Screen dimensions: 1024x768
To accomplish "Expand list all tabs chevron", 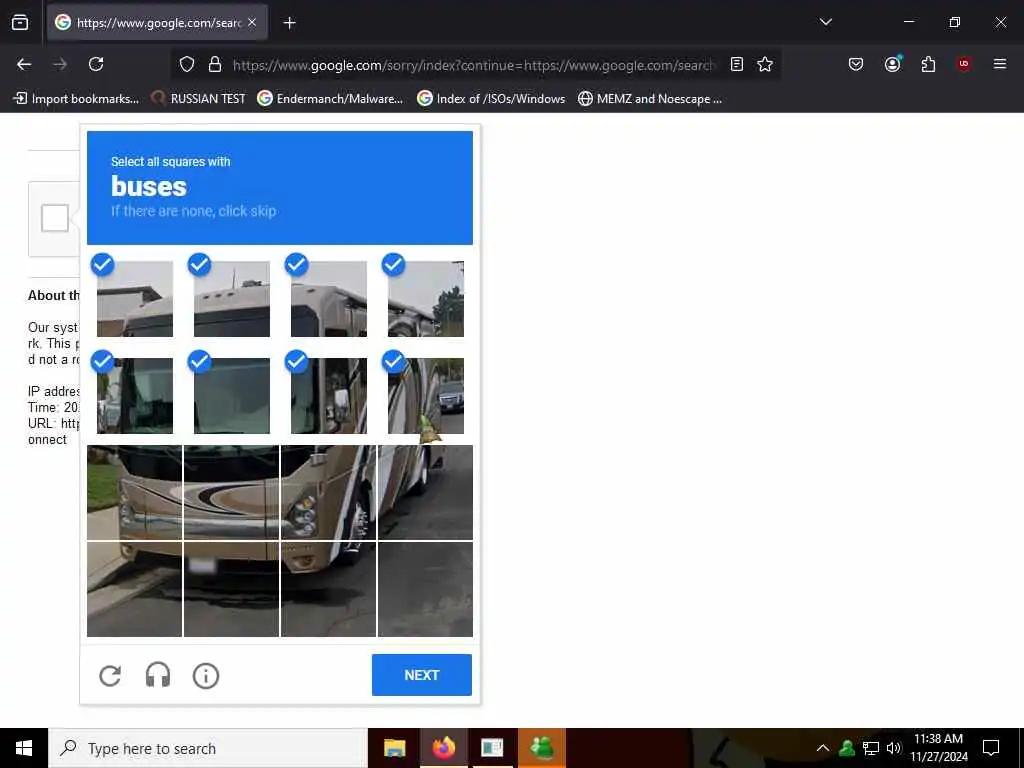I will [x=825, y=22].
